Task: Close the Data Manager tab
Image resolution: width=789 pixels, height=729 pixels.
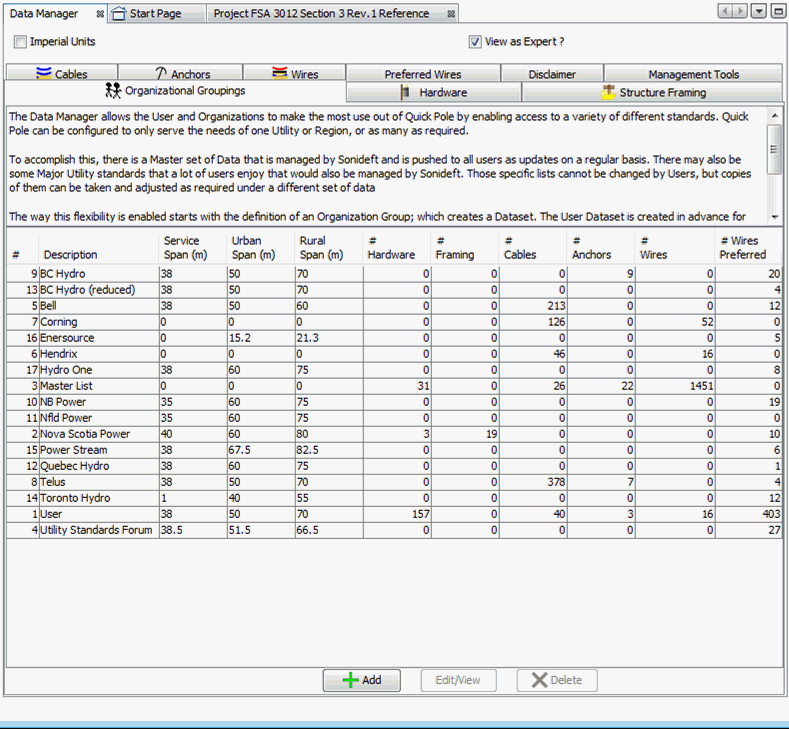Action: click(100, 14)
